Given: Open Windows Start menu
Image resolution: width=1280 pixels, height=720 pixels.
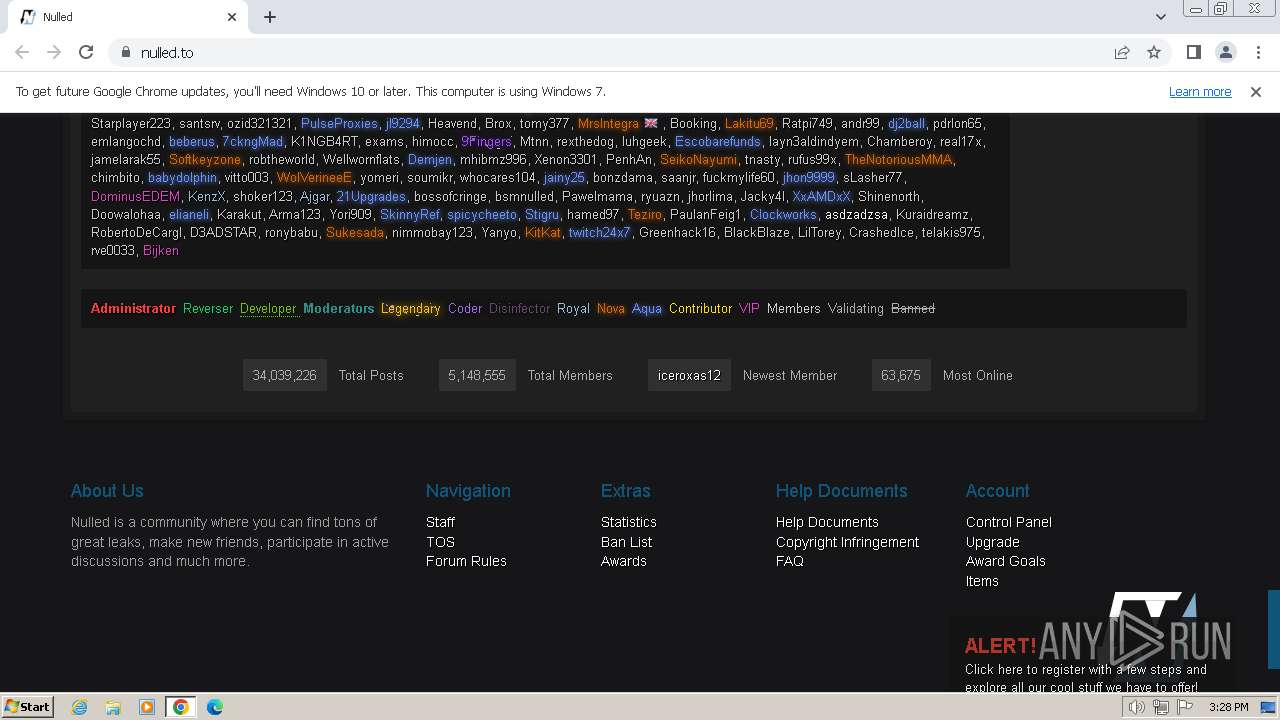Looking at the screenshot, I should (x=28, y=706).
